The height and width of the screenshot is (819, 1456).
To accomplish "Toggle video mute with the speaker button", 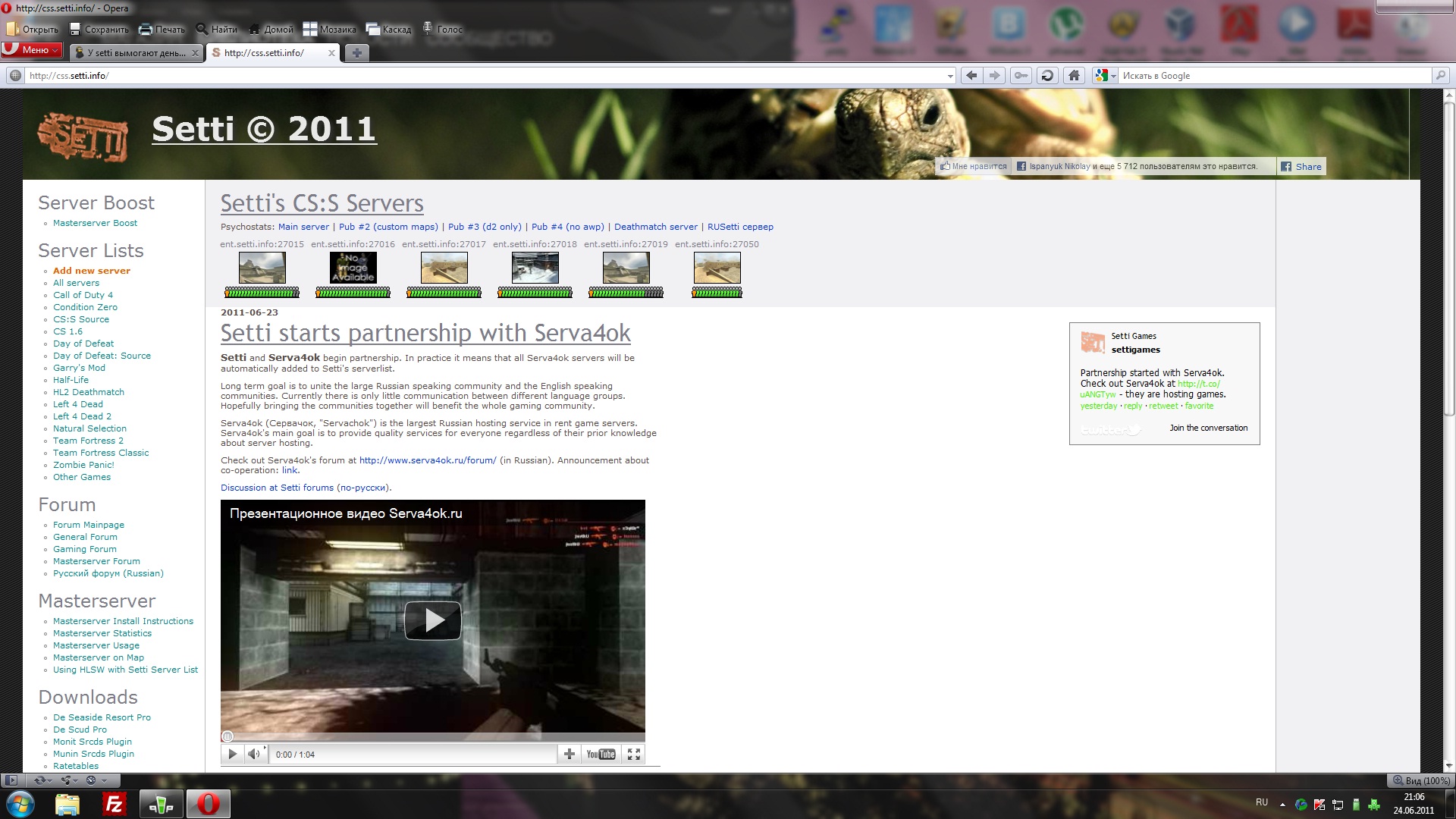I will [x=254, y=754].
